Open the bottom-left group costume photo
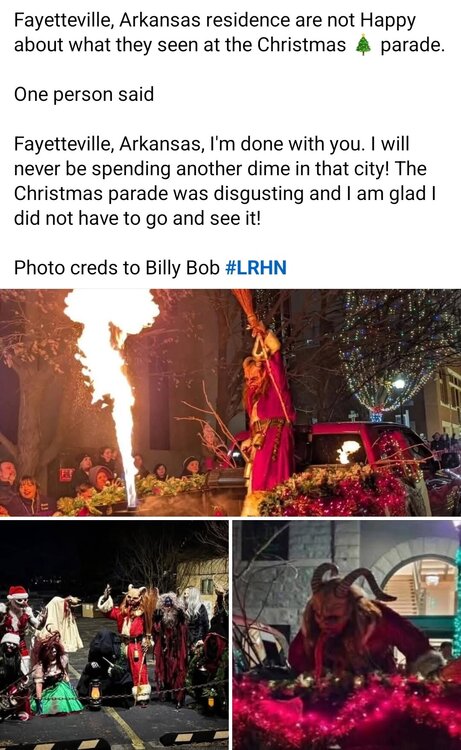461x750 pixels. click(x=114, y=635)
